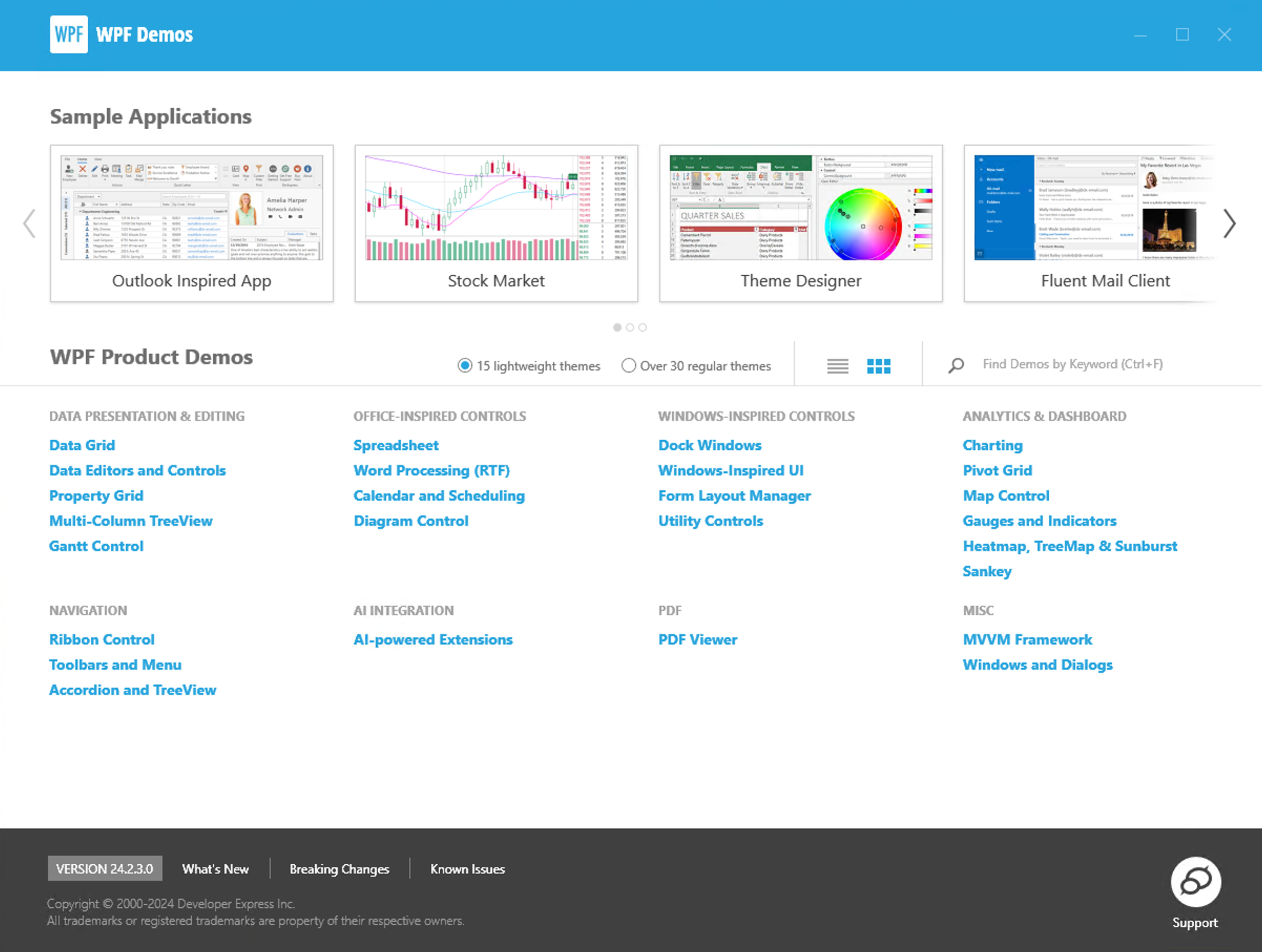This screenshot has width=1262, height=952.
Task: Open the Data Grid demo link
Action: 82,445
